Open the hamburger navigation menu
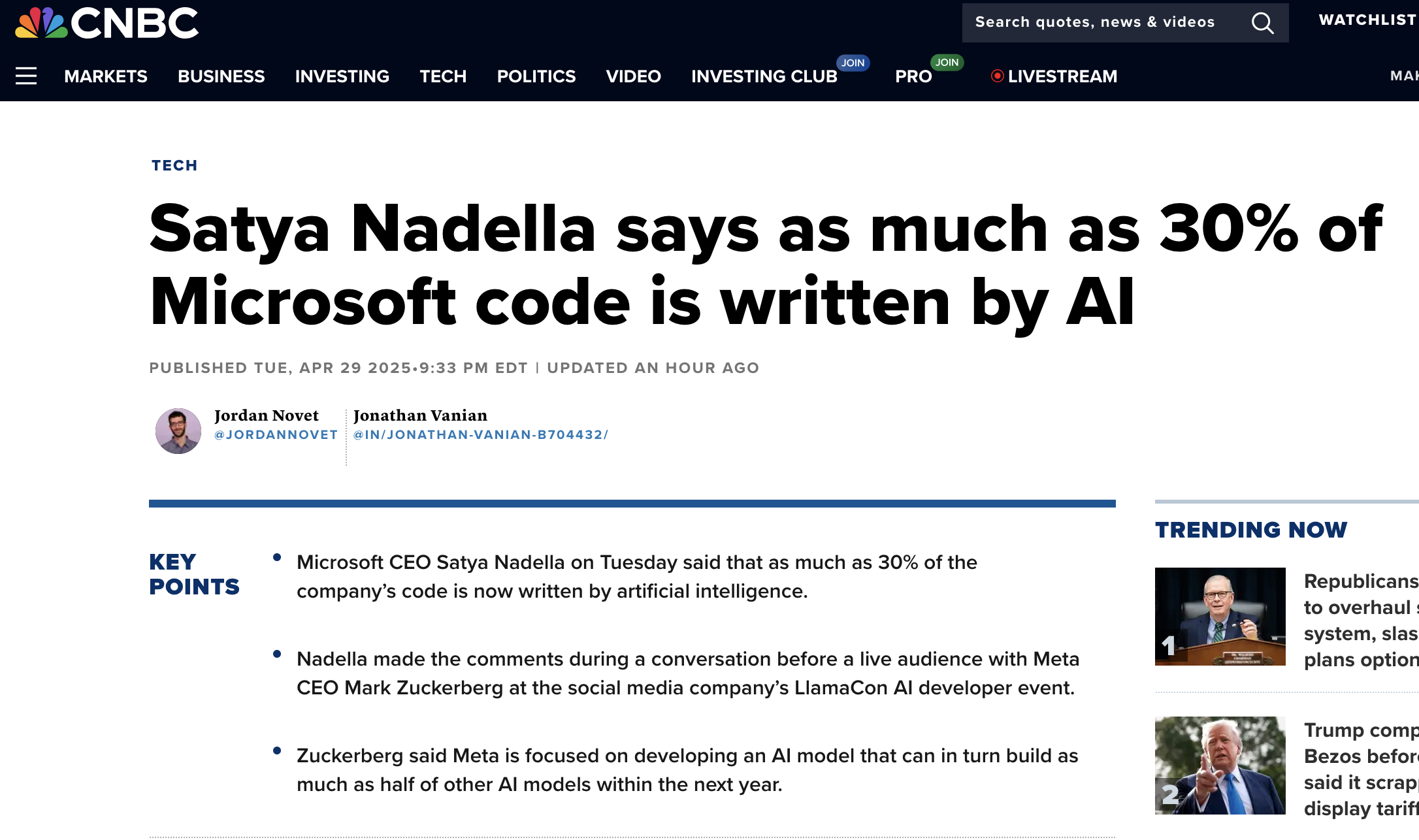Image resolution: width=1419 pixels, height=840 pixels. 26,76
